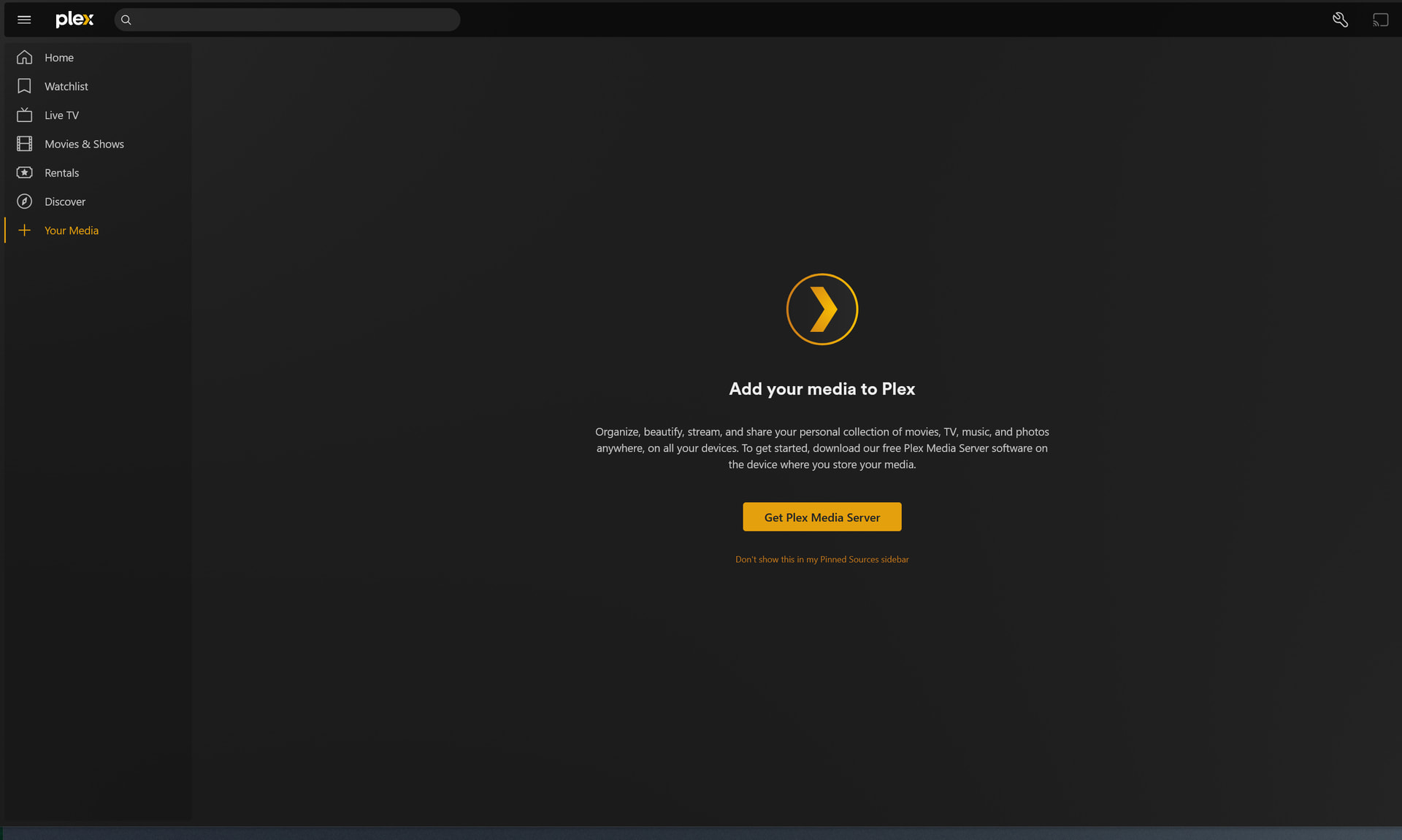Click the Movies & Shows film icon
The height and width of the screenshot is (840, 1402).
tap(24, 144)
